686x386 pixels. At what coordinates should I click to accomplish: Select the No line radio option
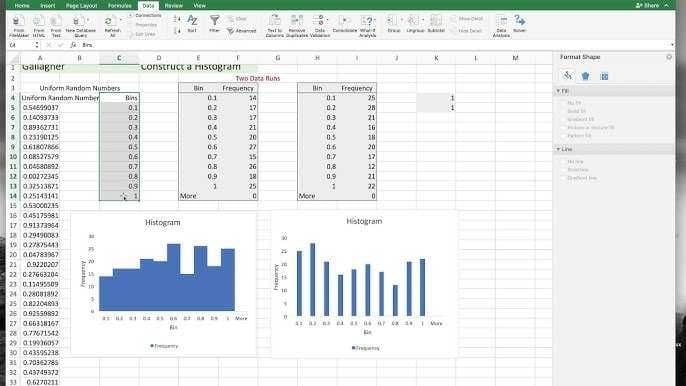[x=563, y=161]
